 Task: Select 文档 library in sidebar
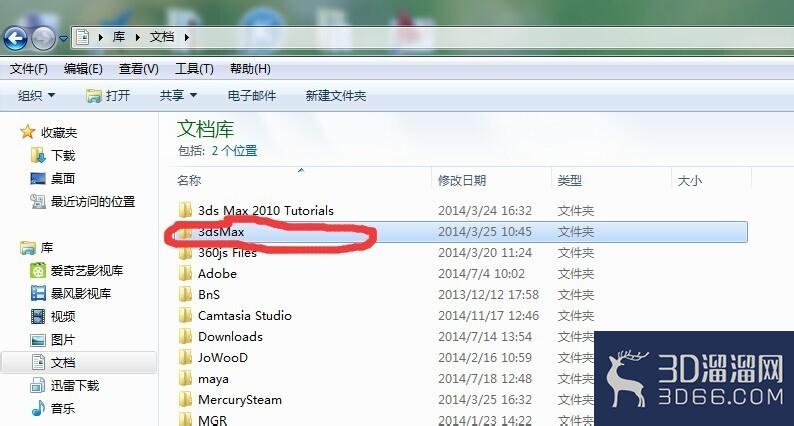coord(63,363)
